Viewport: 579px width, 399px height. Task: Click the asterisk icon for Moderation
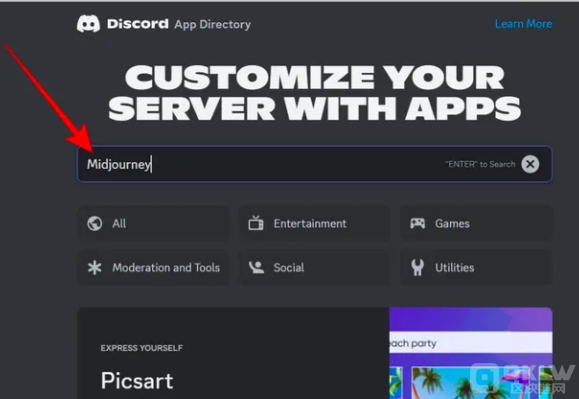click(95, 268)
